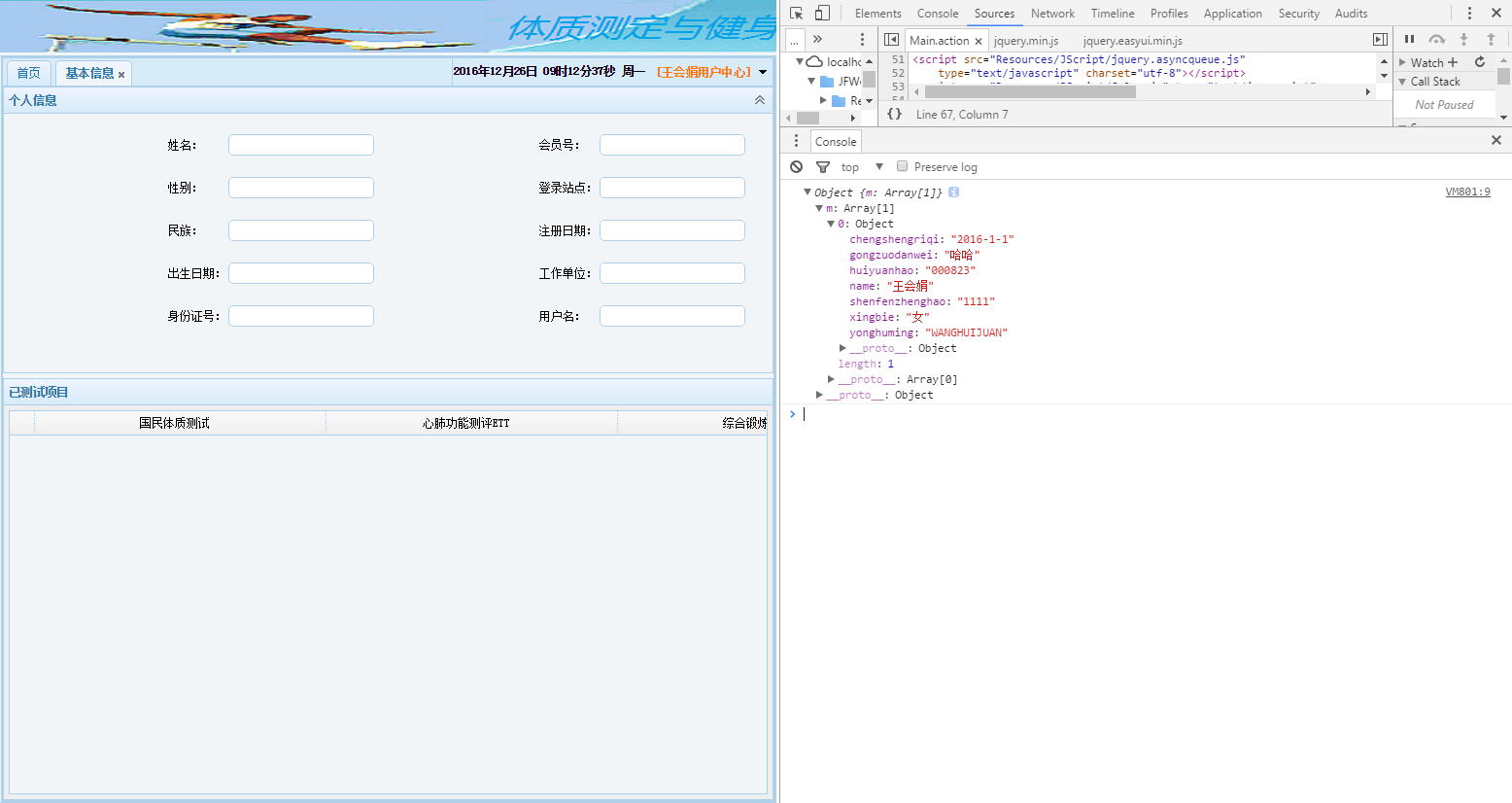This screenshot has width=1512, height=803.
Task: Focus the 会员号 input field
Action: pyautogui.click(x=672, y=145)
